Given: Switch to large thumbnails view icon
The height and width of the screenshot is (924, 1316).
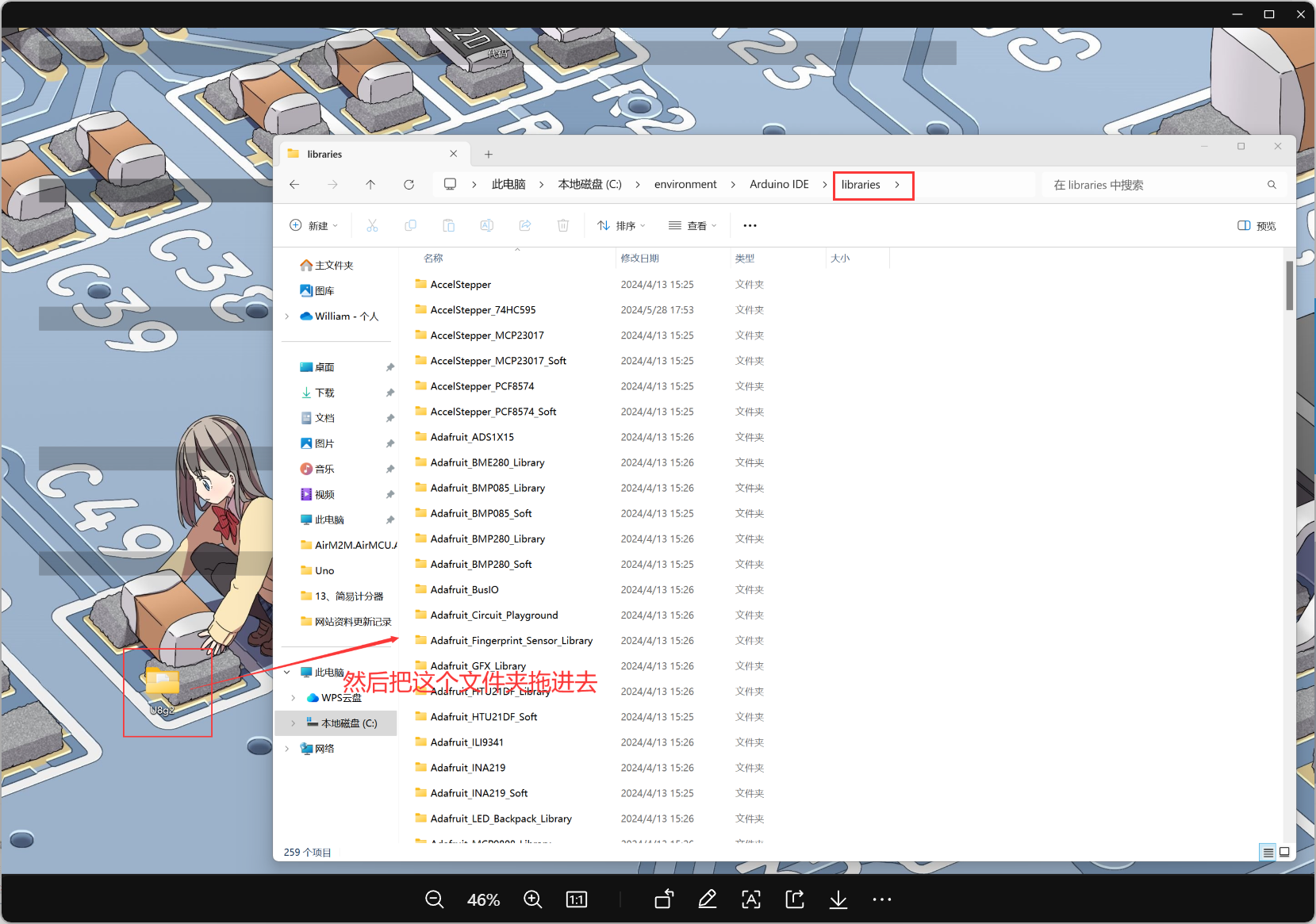Looking at the screenshot, I should tap(1284, 853).
